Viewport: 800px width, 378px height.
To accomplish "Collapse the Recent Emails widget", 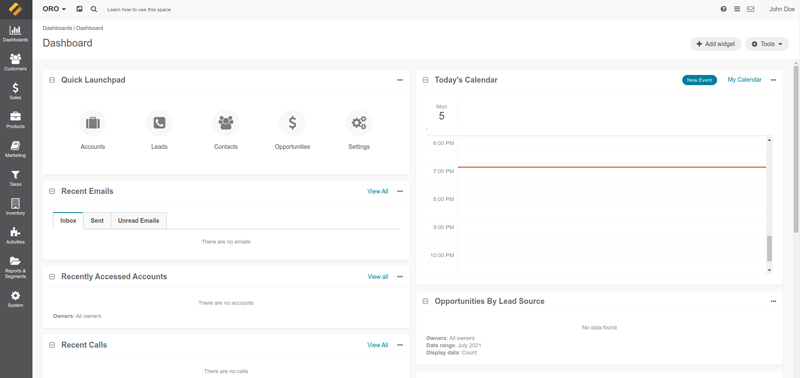I will (52, 191).
